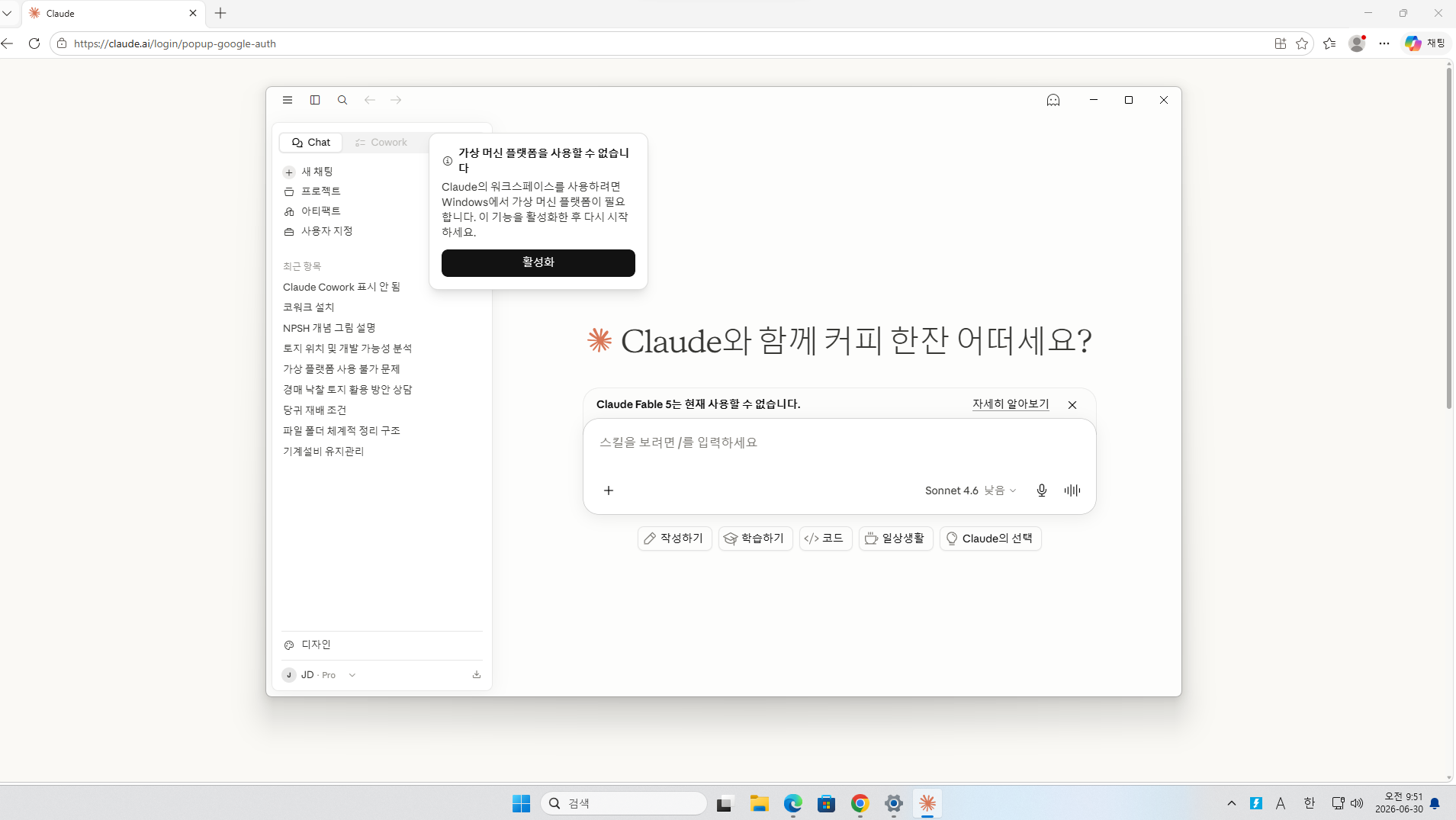Click the Windows taskbar 검색 box
The image size is (1456, 820).
click(623, 803)
